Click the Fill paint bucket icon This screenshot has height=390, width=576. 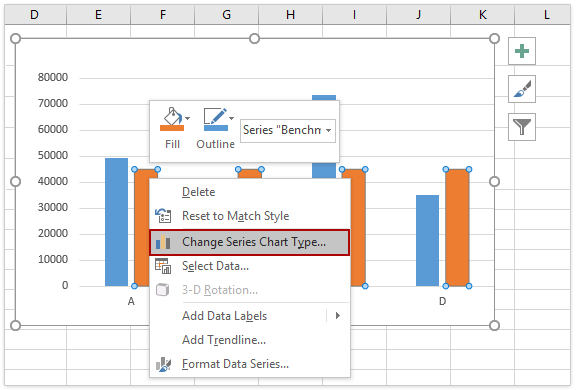pos(172,119)
